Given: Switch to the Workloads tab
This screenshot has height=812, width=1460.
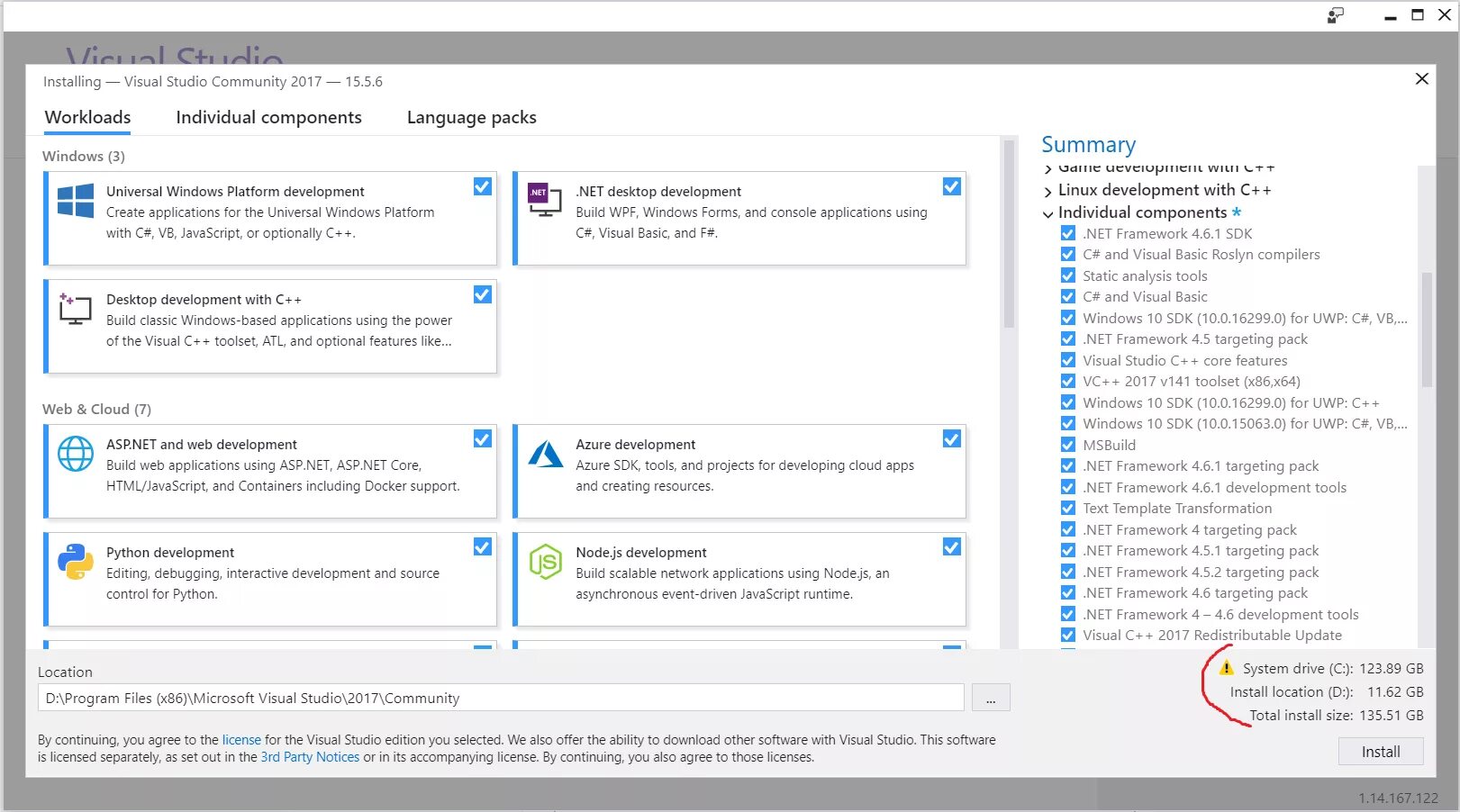Looking at the screenshot, I should (87, 117).
